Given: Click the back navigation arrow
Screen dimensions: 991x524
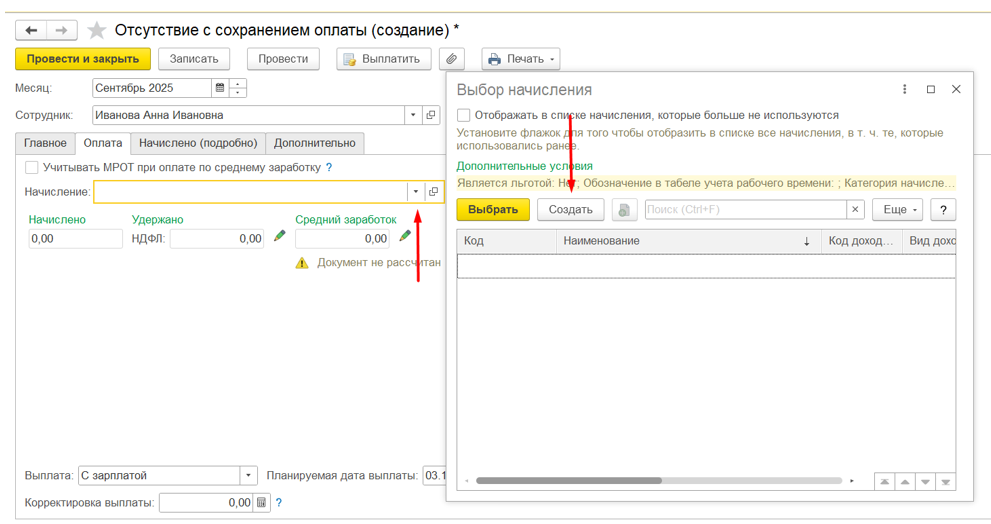Looking at the screenshot, I should (x=32, y=30).
